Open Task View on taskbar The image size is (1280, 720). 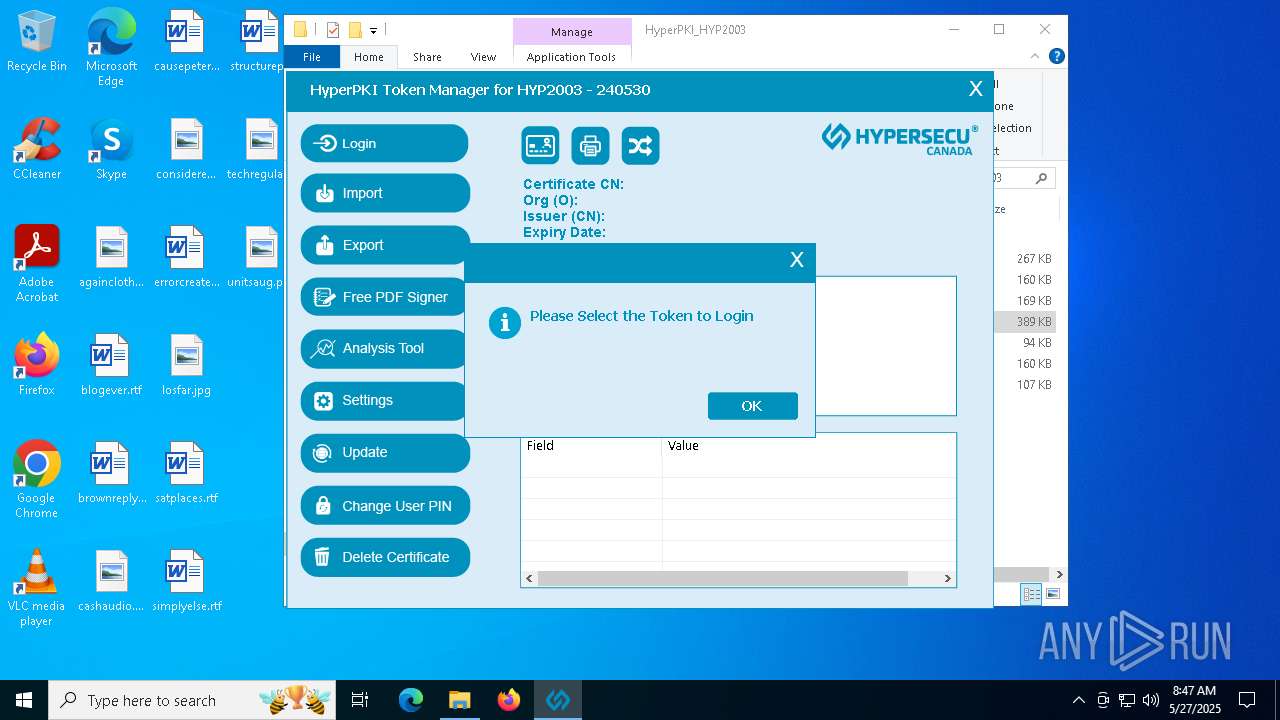[x=360, y=700]
